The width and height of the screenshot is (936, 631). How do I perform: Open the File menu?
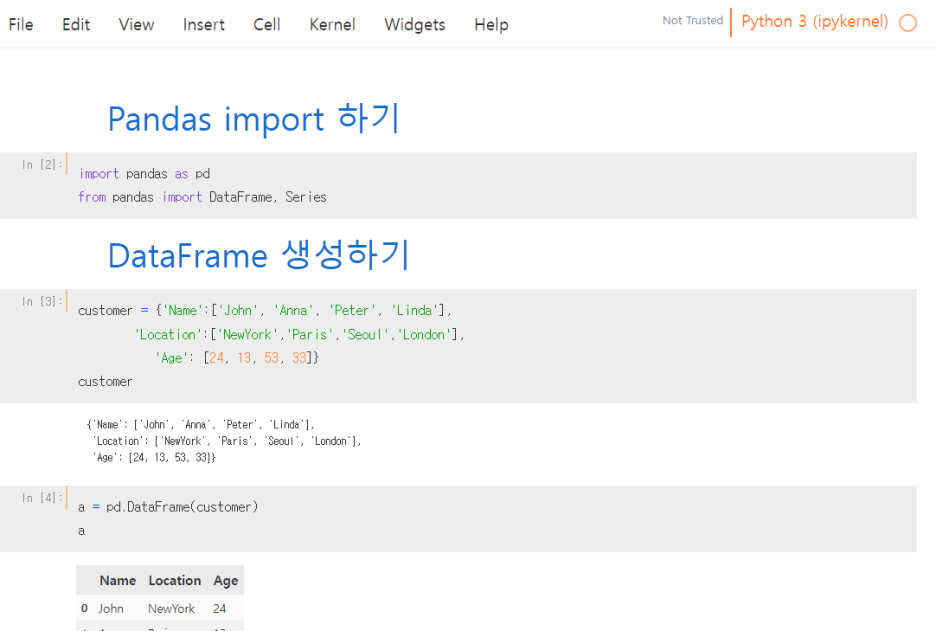pyautogui.click(x=21, y=24)
